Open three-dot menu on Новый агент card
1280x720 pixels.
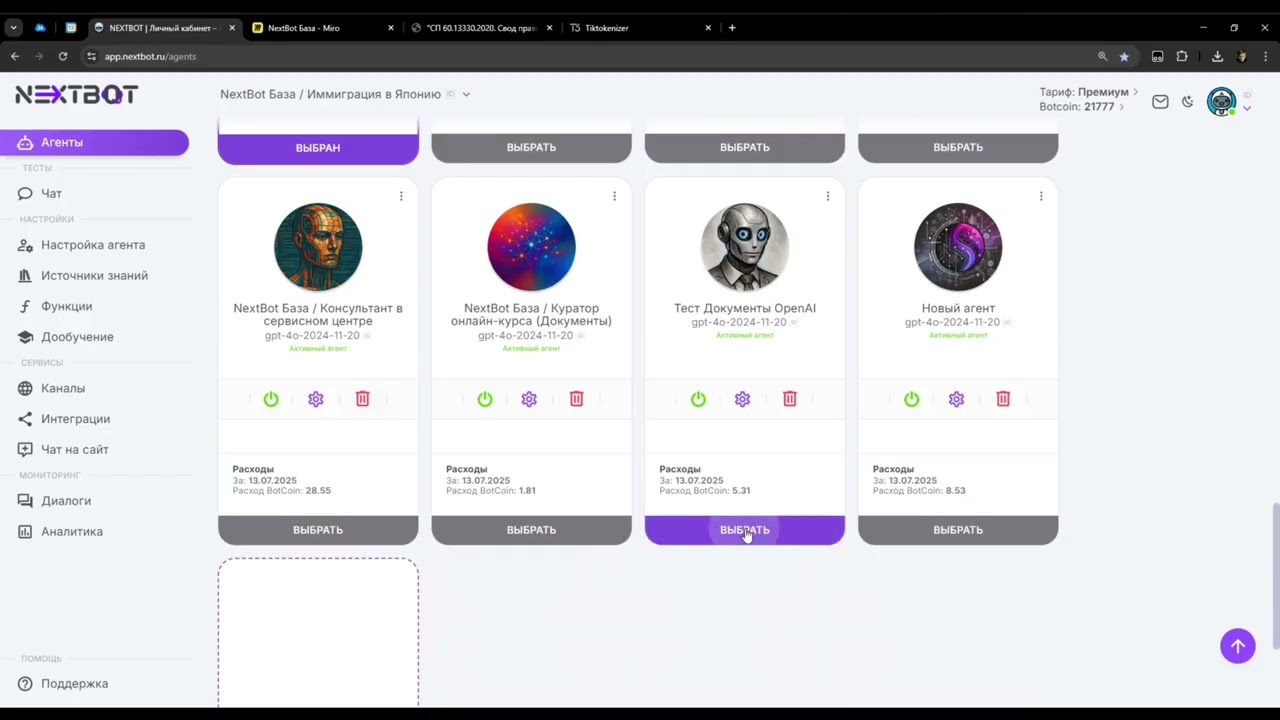(1041, 196)
